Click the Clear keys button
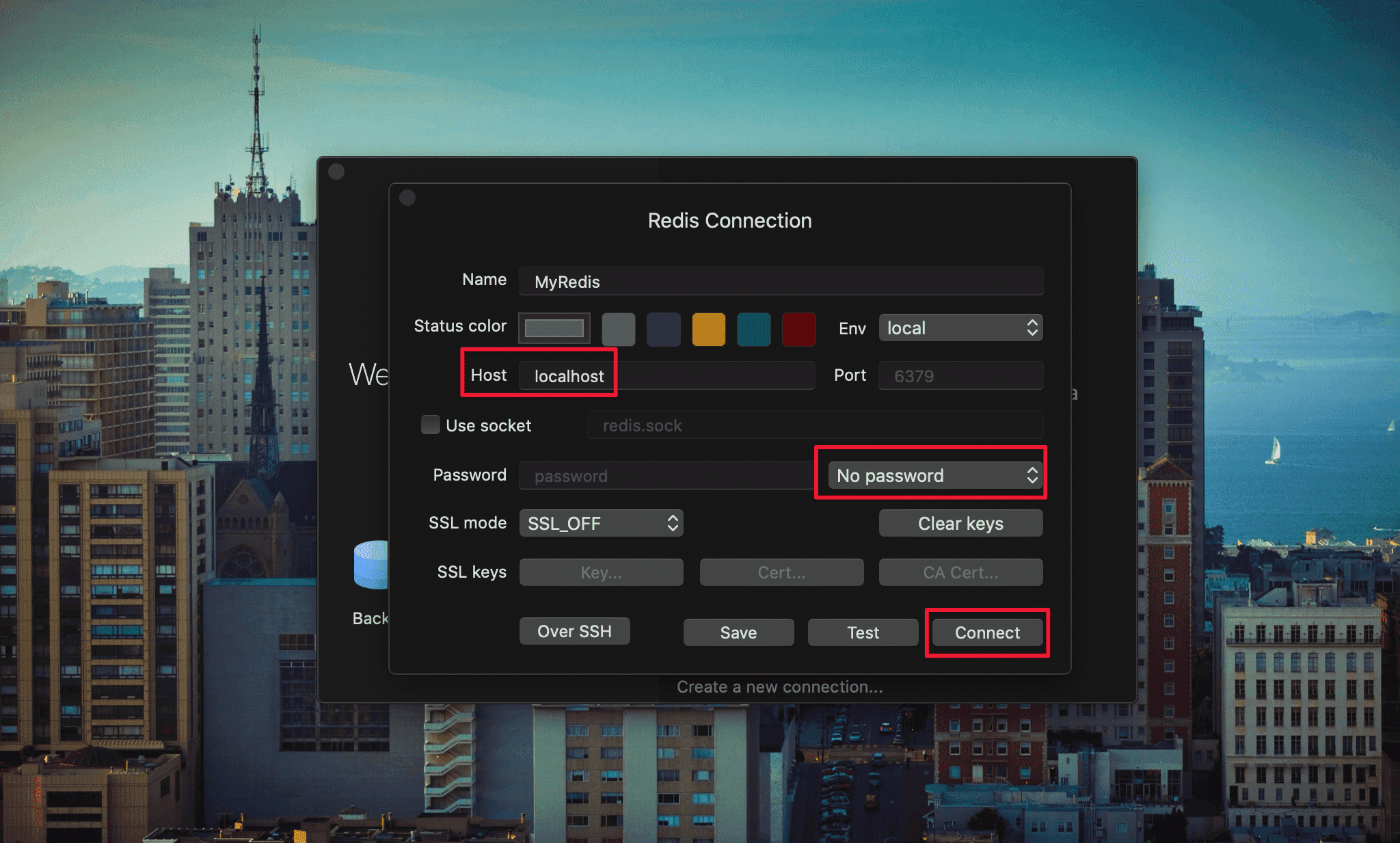The image size is (1400, 843). click(961, 523)
